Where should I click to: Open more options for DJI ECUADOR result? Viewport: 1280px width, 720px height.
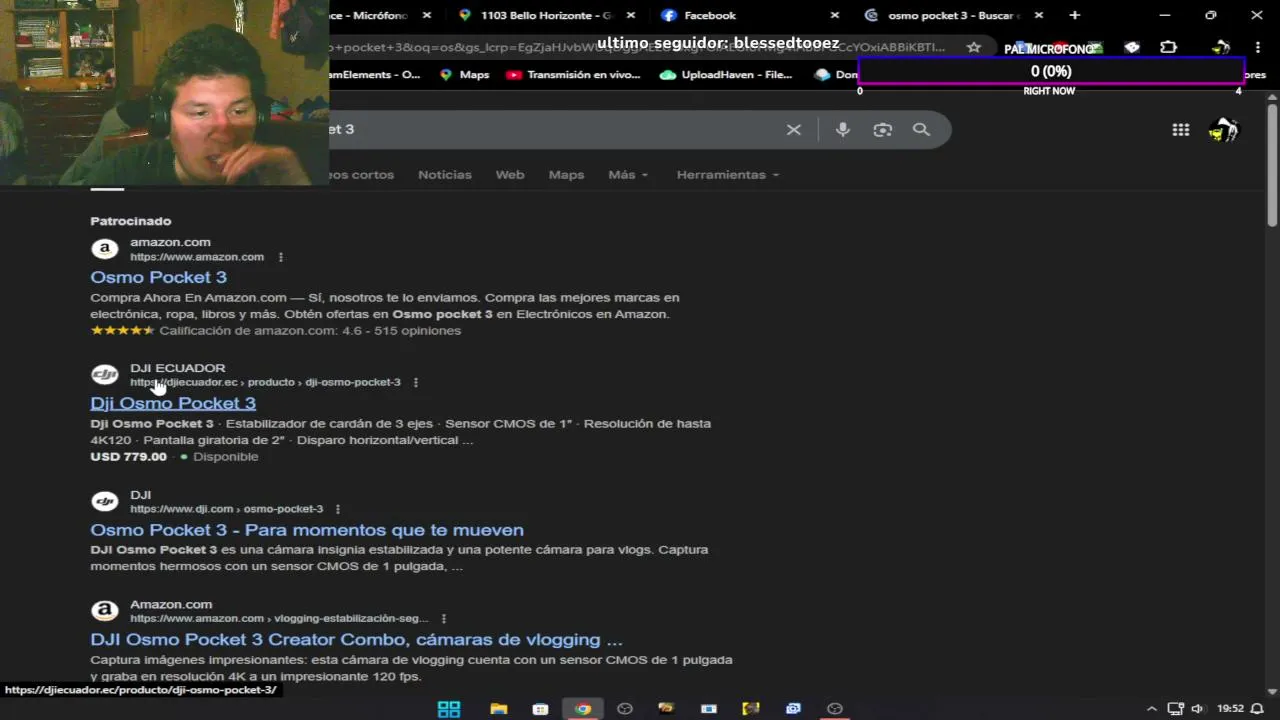(x=416, y=382)
